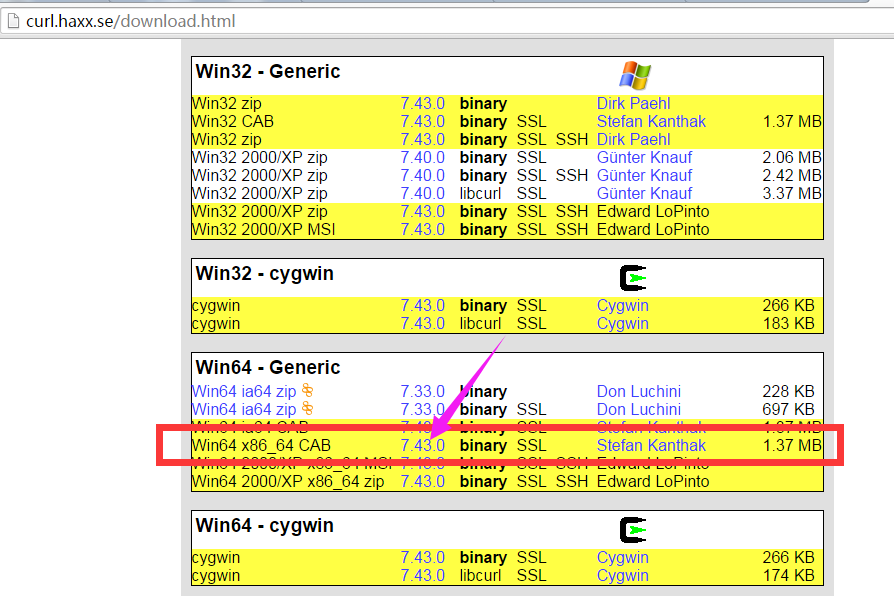
Task: Open Dirk Paehl link in the SSH zip row
Action: click(x=633, y=140)
